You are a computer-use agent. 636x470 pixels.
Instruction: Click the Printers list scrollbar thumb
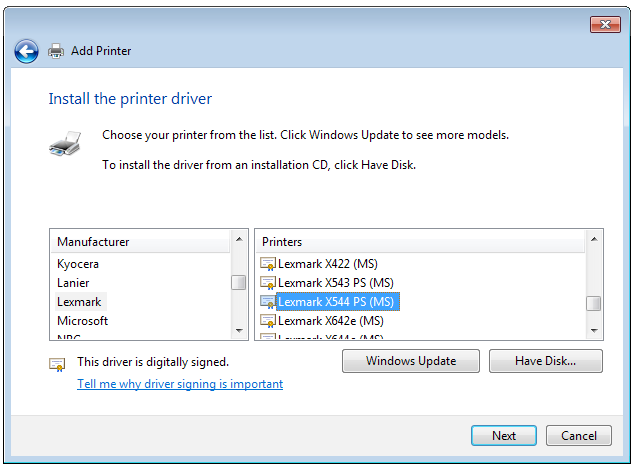[594, 303]
